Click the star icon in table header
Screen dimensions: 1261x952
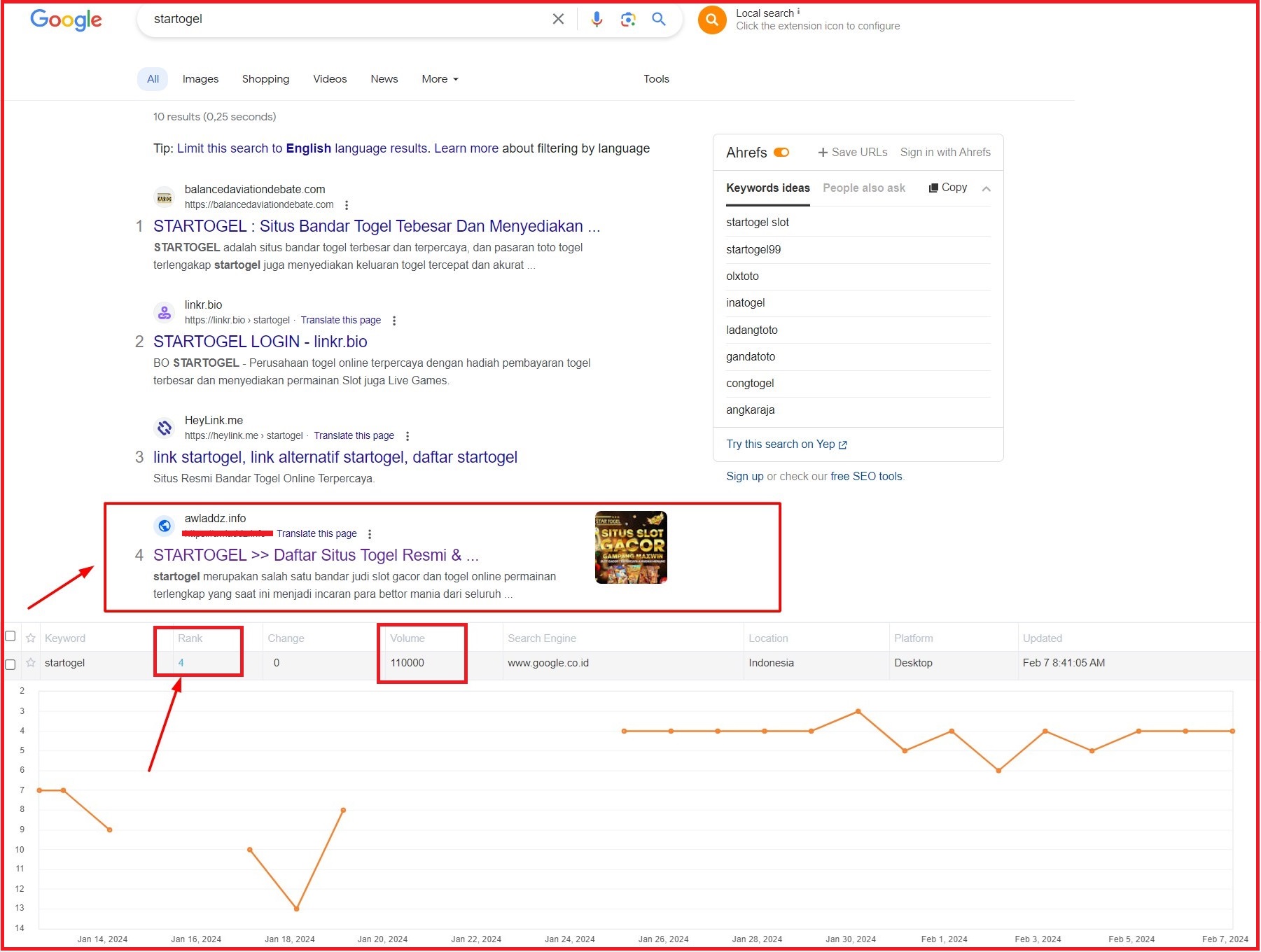point(31,638)
